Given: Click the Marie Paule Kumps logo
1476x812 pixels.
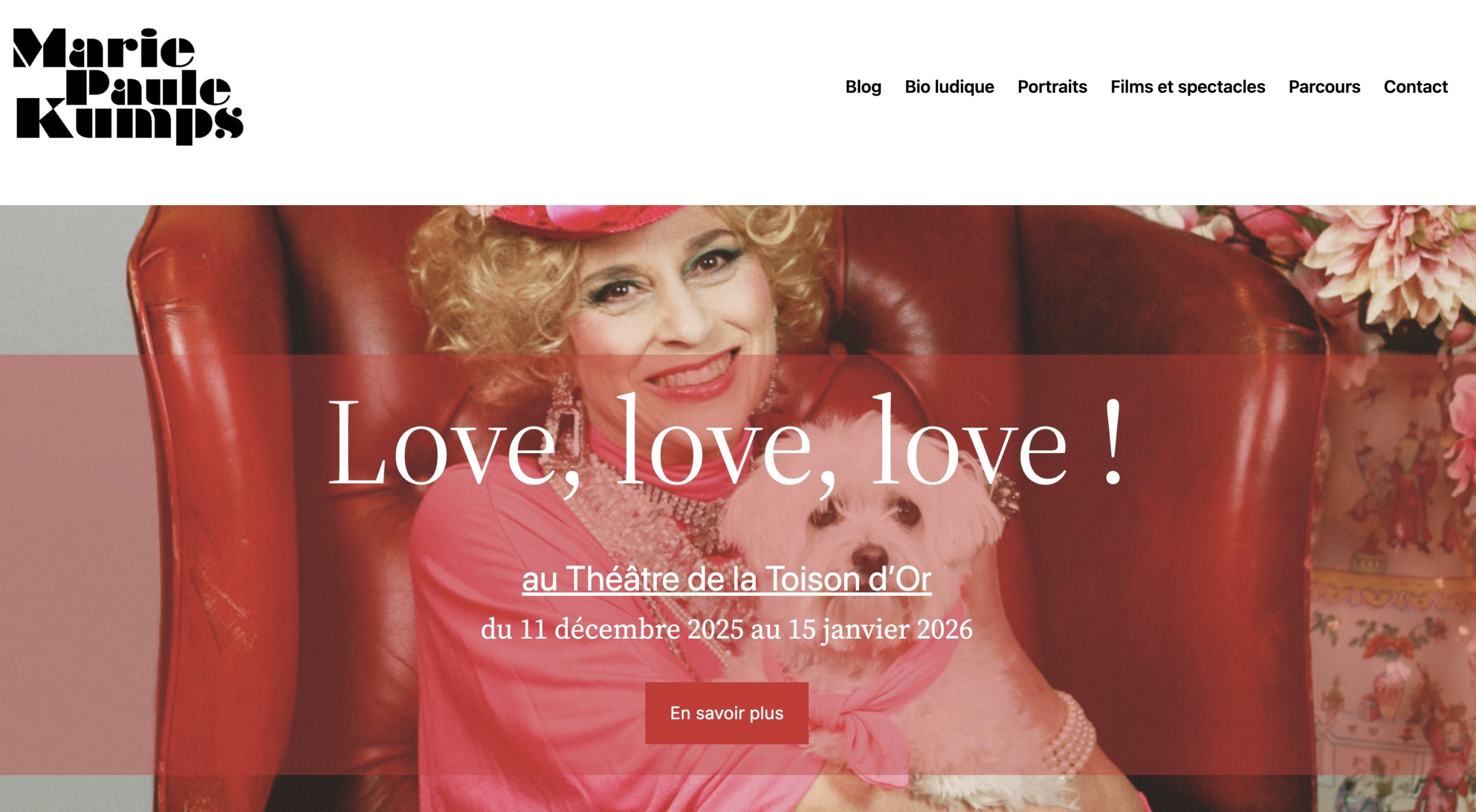Looking at the screenshot, I should 128,86.
